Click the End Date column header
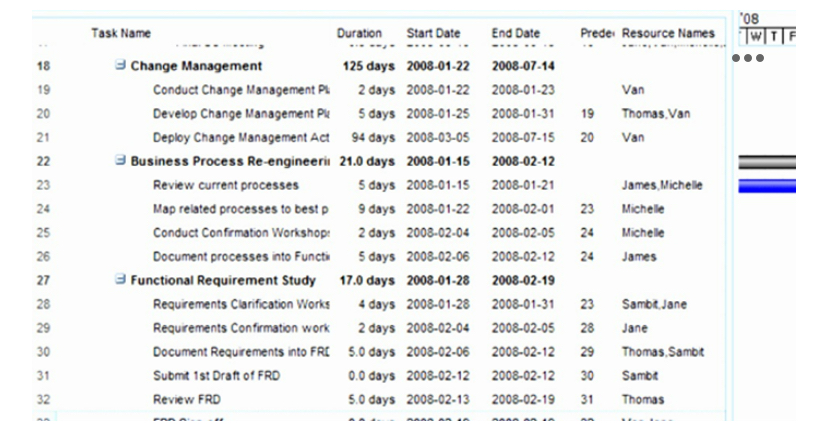 coord(515,33)
